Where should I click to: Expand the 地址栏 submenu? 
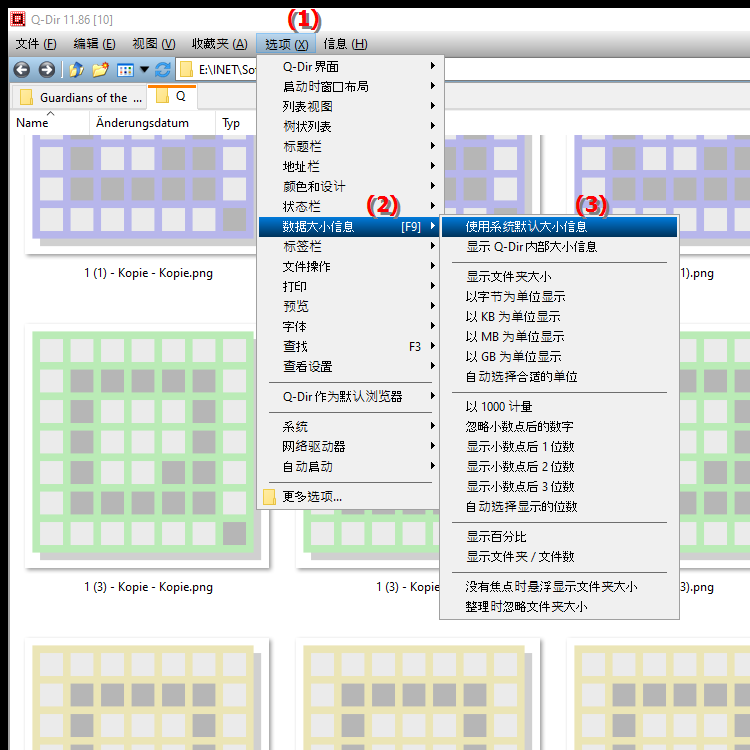pos(349,166)
